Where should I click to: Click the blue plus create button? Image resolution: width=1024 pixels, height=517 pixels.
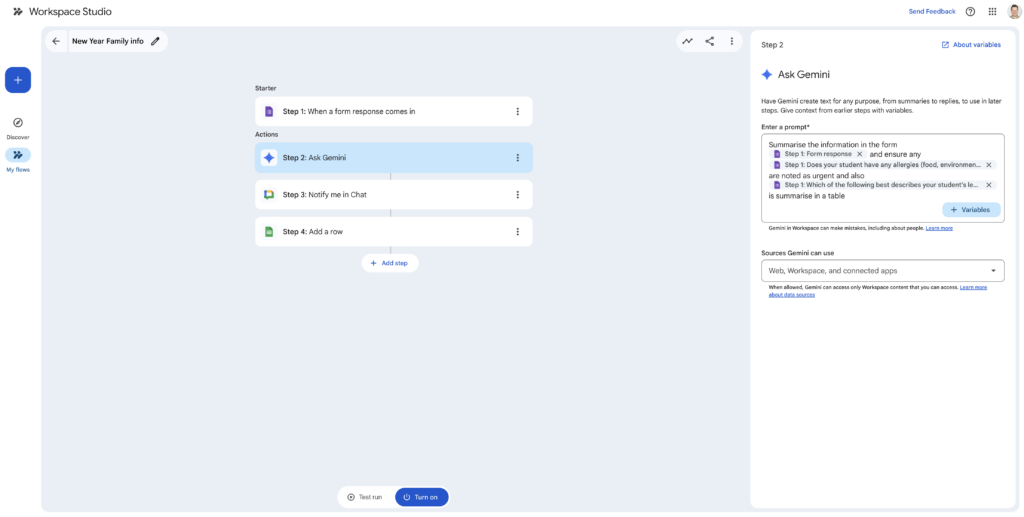[x=18, y=80]
